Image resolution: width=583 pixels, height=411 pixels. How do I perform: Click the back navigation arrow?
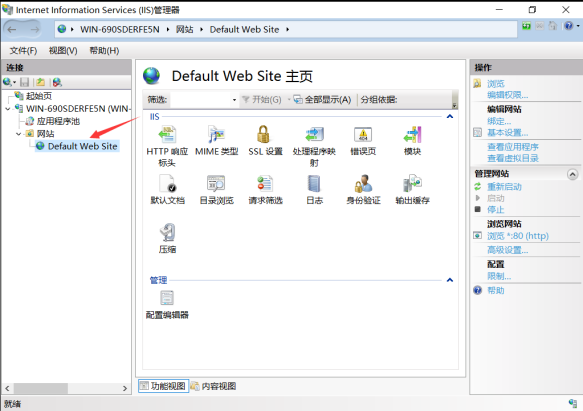click(12, 29)
